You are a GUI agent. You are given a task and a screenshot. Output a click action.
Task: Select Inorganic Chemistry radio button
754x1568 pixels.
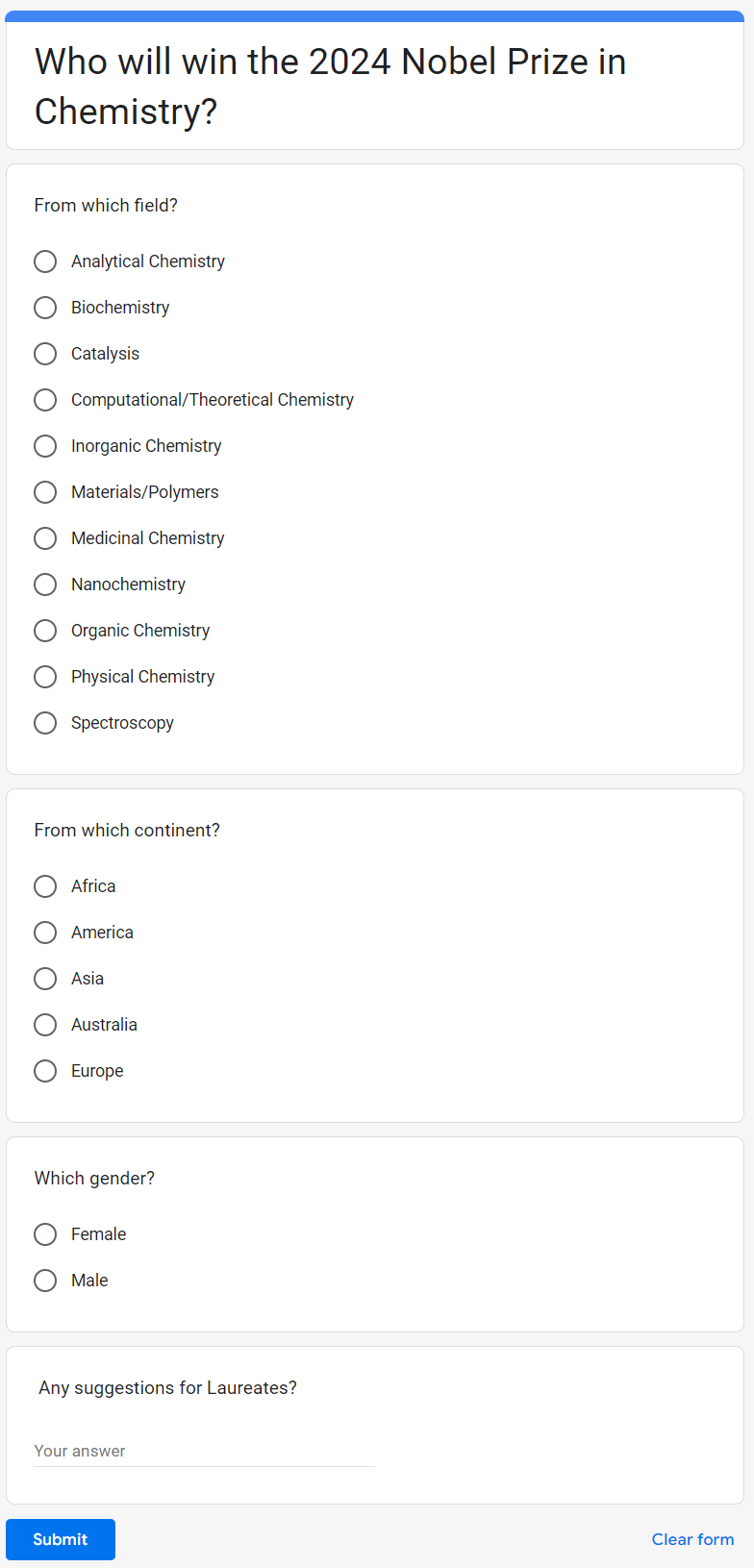pos(45,446)
